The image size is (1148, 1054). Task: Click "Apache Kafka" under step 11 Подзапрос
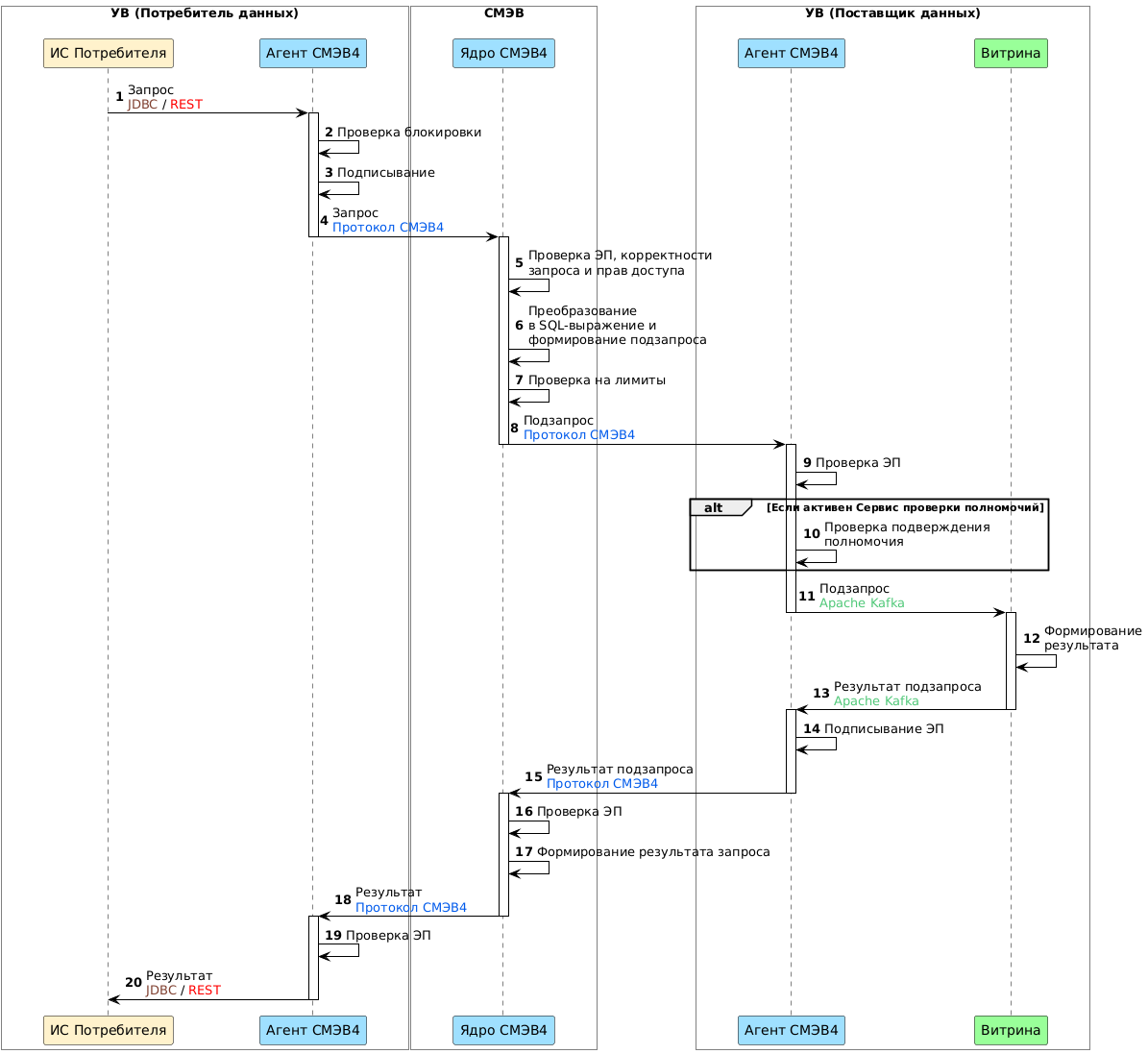click(861, 603)
